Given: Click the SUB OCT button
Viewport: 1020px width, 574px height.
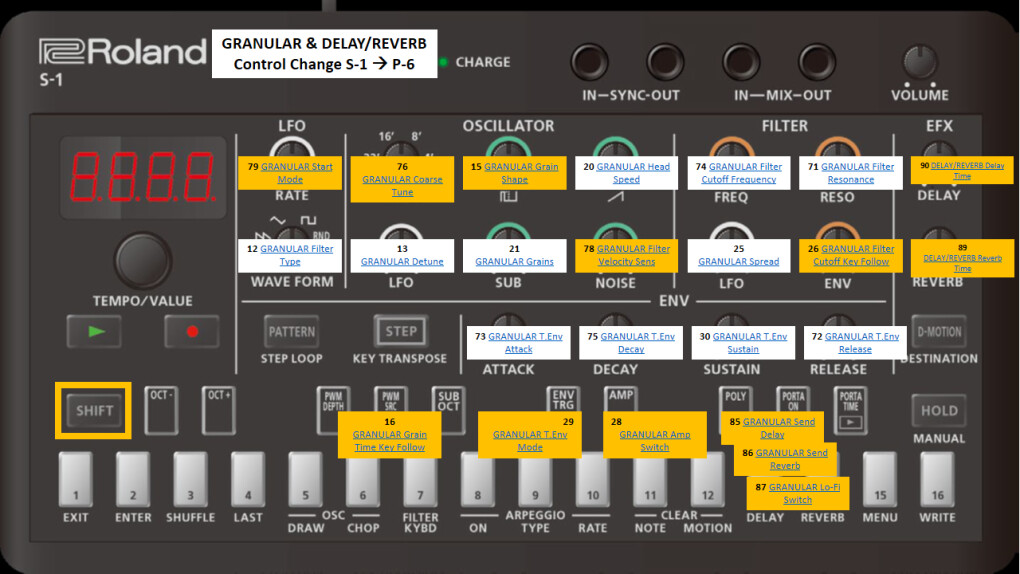Looking at the screenshot, I should (x=448, y=400).
